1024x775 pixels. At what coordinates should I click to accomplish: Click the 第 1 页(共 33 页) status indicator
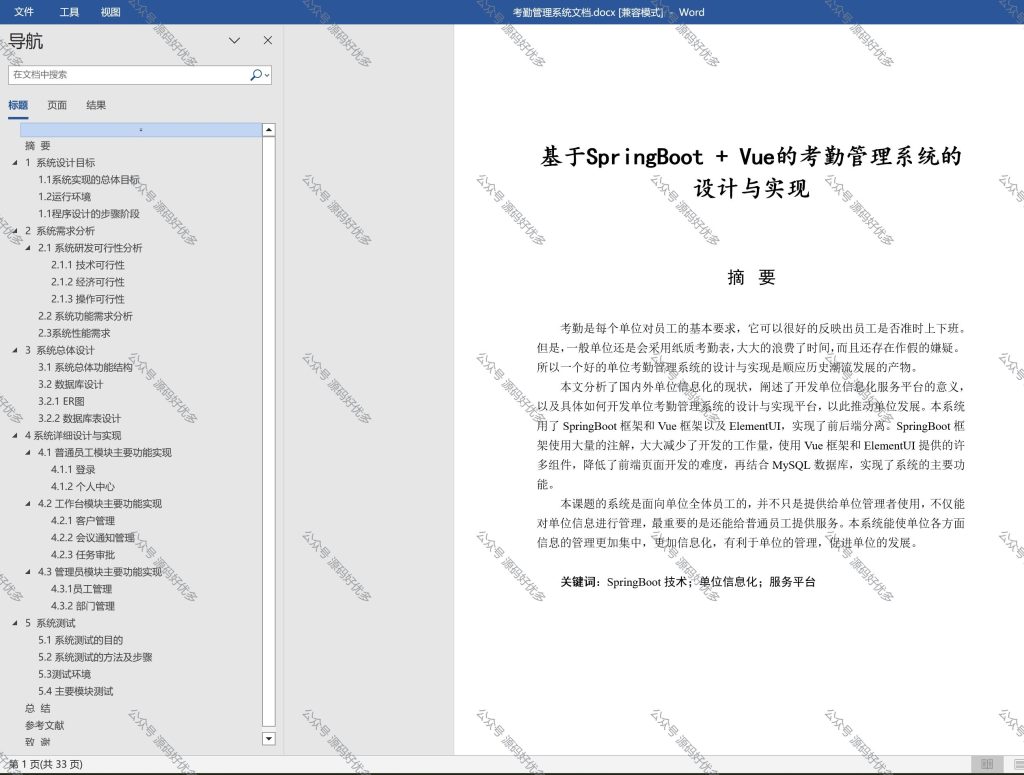point(45,764)
